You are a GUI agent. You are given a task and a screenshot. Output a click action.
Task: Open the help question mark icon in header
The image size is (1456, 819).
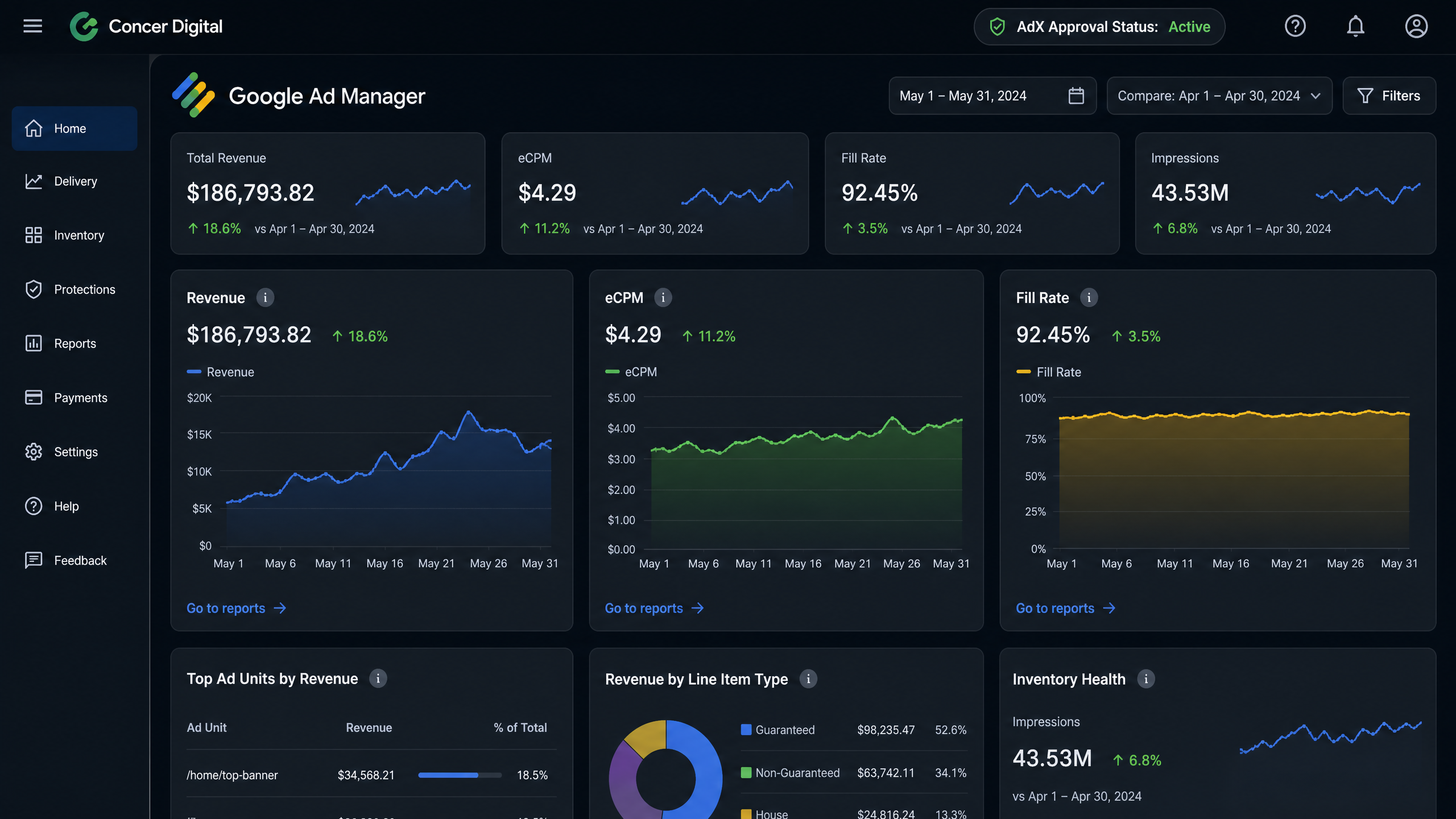(1295, 26)
